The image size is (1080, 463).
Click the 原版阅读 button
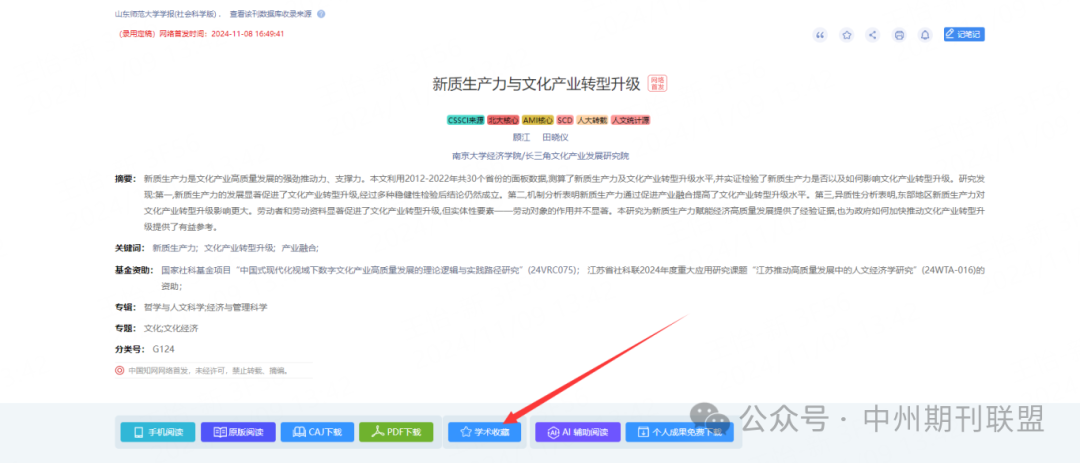pos(238,432)
